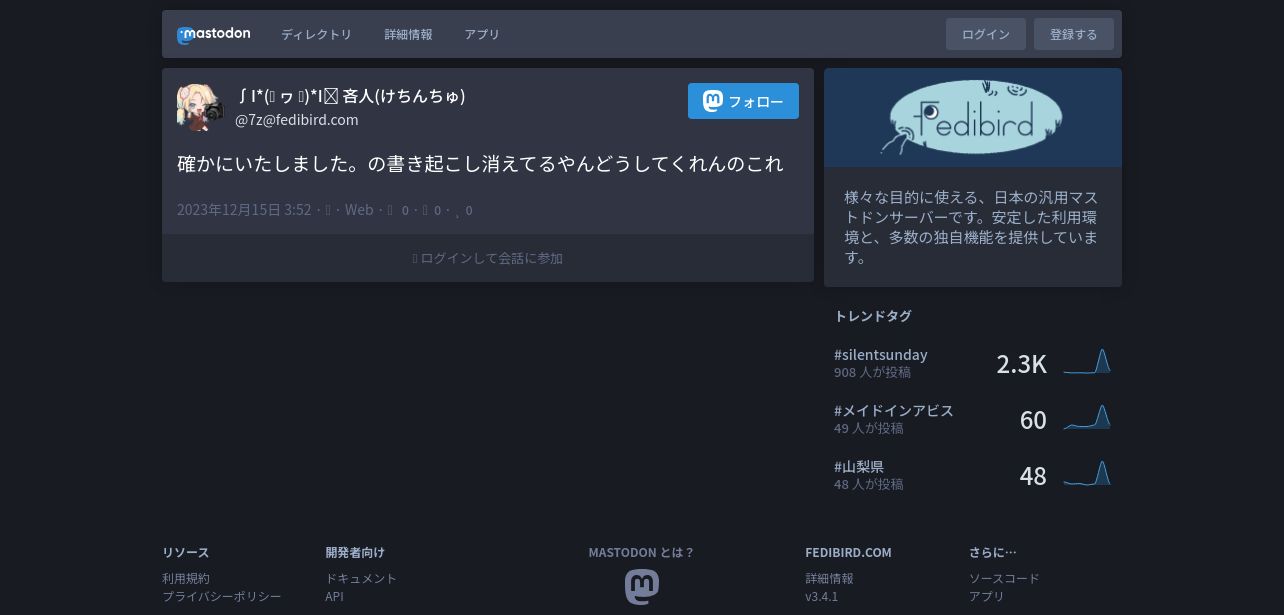Open the アプリ header link
The height and width of the screenshot is (615, 1284).
[x=482, y=34]
